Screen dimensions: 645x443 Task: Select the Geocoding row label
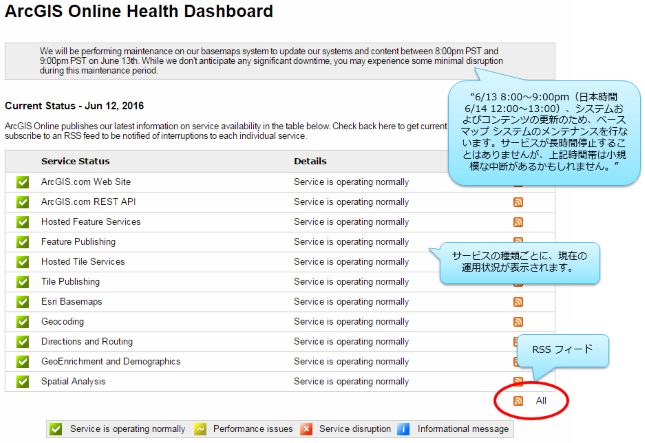click(63, 322)
